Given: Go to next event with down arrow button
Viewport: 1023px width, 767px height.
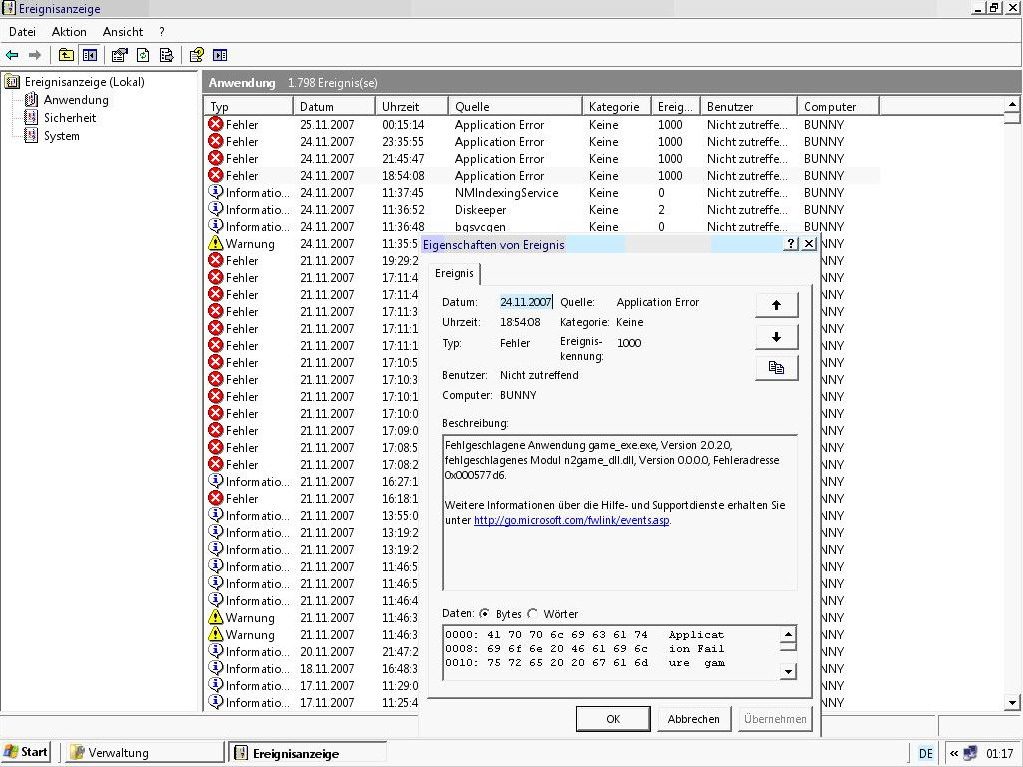Looking at the screenshot, I should [776, 337].
